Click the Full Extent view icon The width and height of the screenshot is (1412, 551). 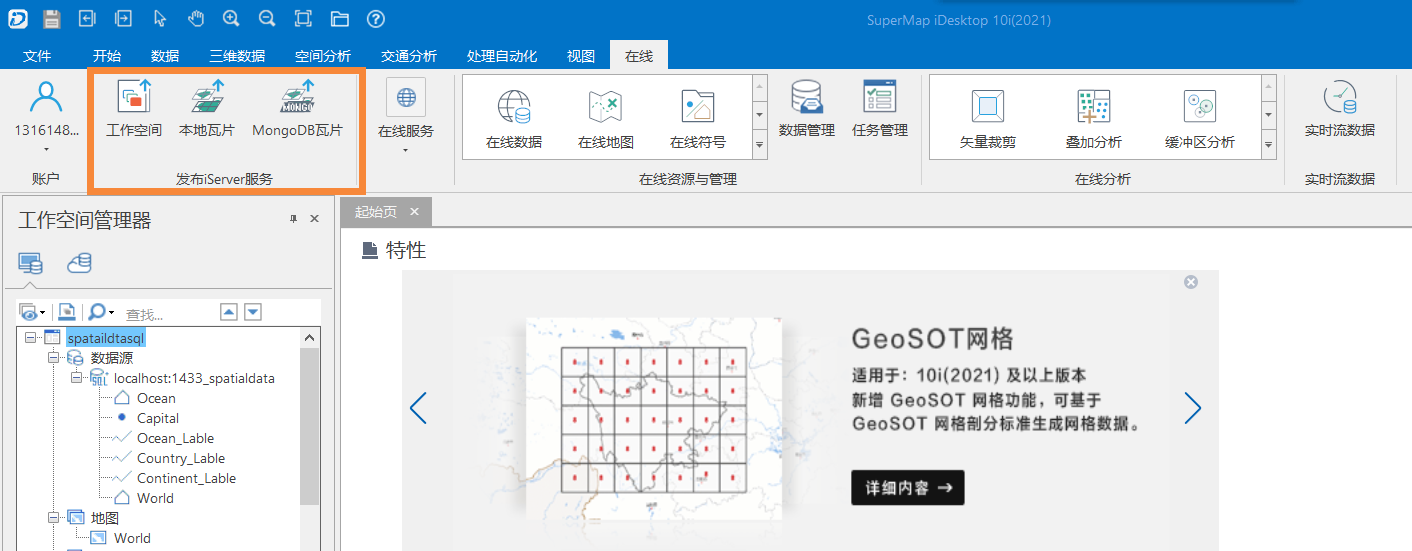(303, 19)
